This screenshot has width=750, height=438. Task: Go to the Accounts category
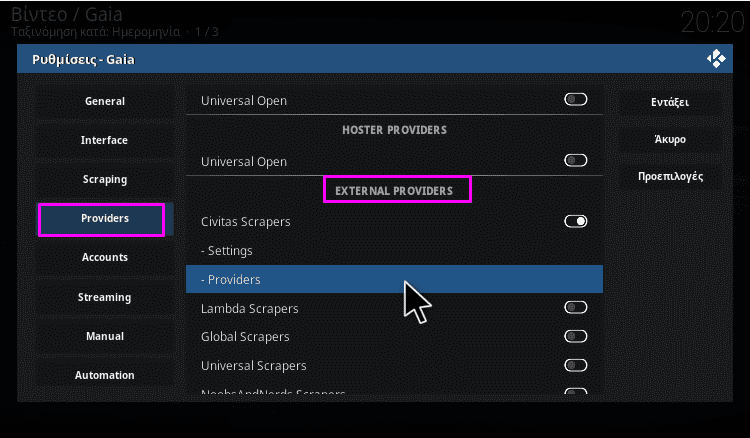coord(105,257)
